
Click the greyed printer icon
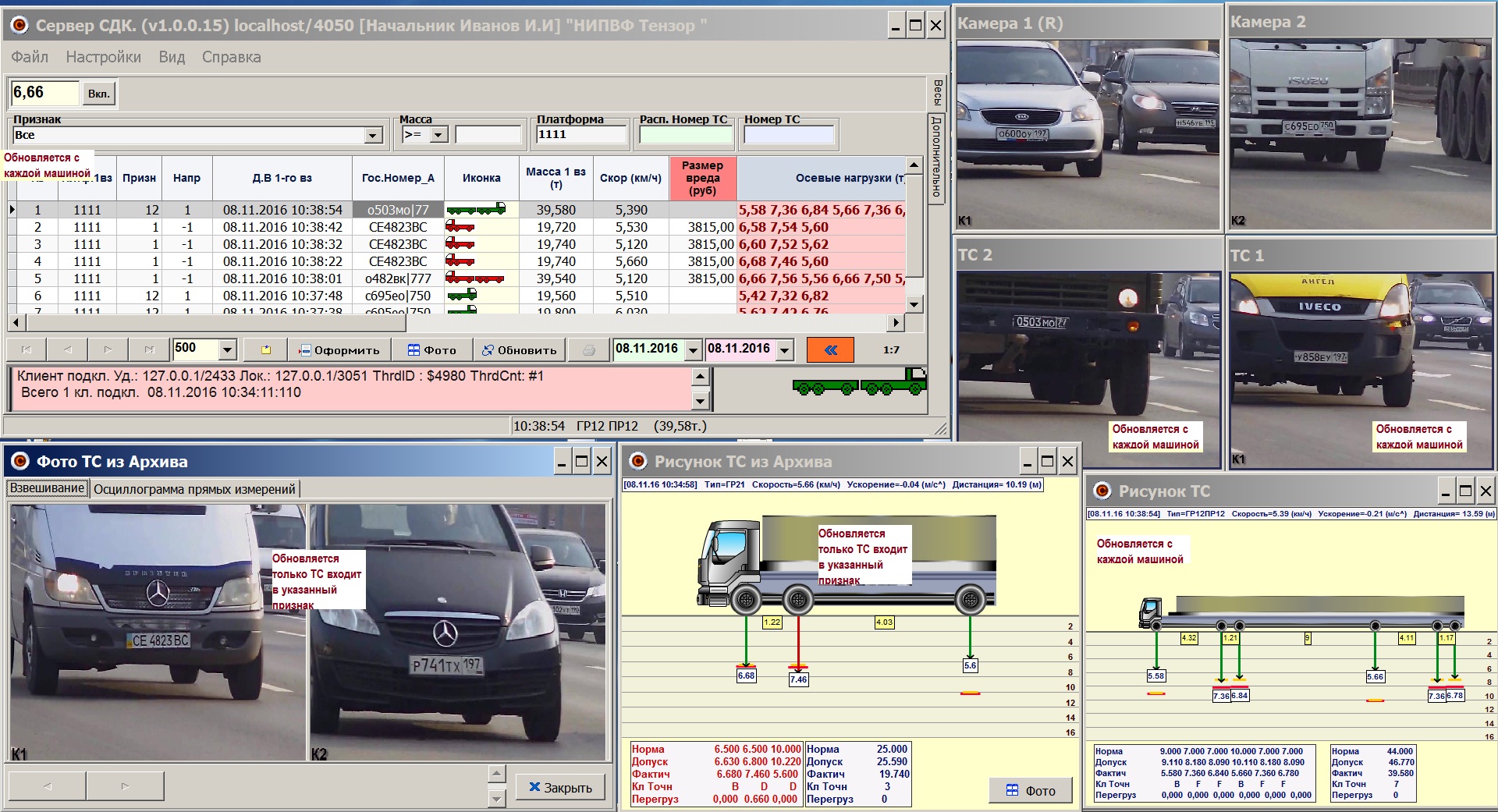coord(589,350)
